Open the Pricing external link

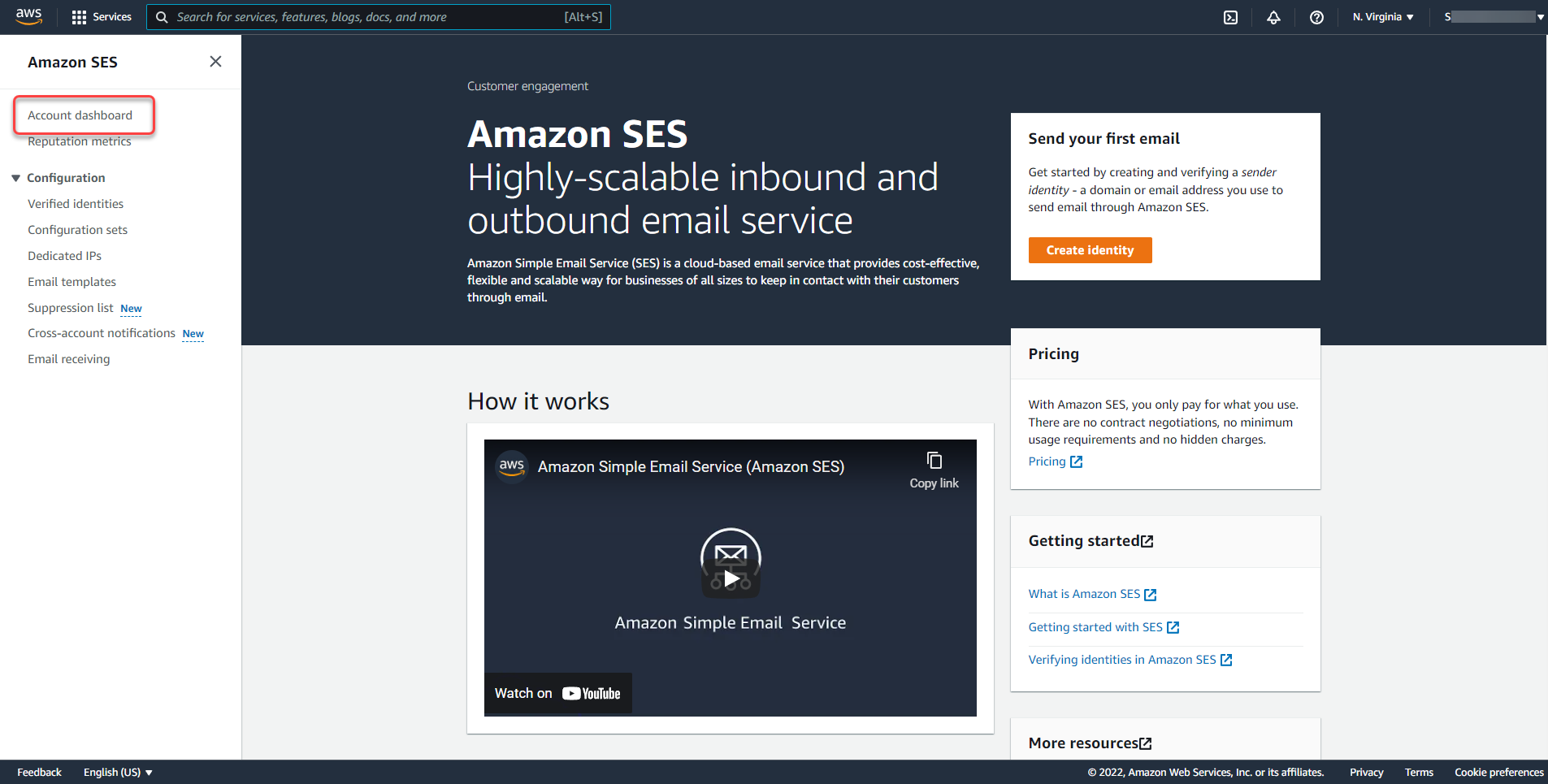pos(1055,461)
